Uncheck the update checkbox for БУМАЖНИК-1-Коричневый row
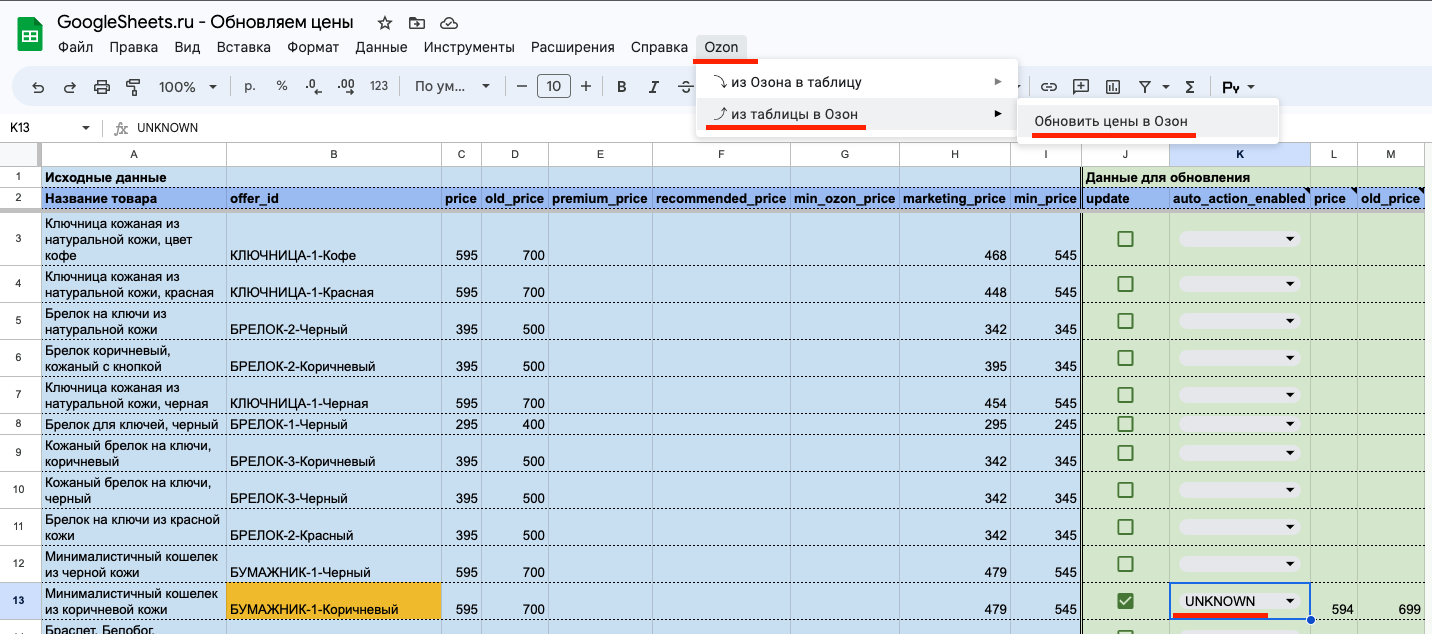Viewport: 1432px width, 634px height. point(1125,601)
